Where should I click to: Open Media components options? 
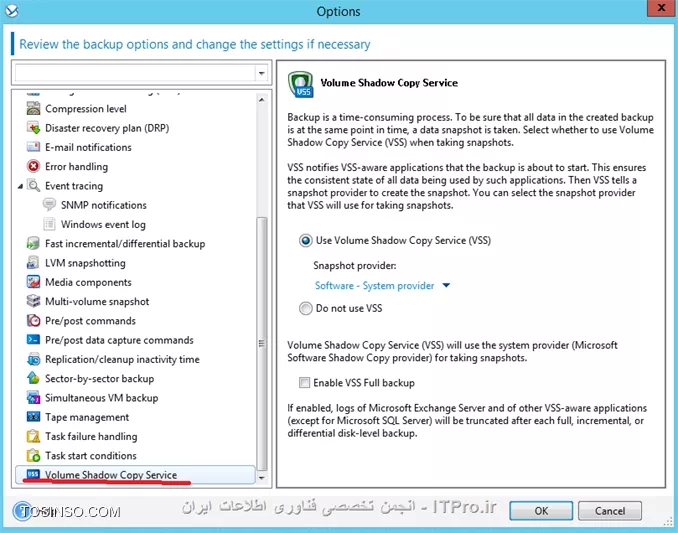[88, 282]
